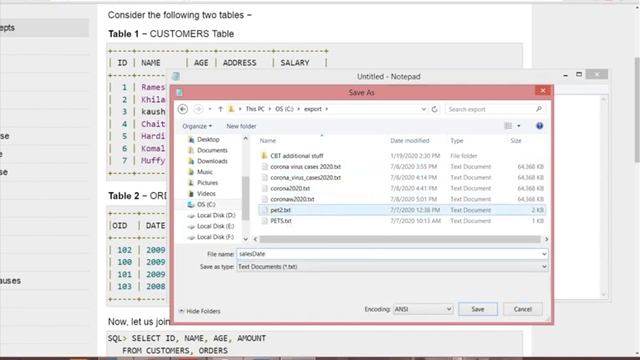This screenshot has width=640, height=360.
Task: Select Downloads in navigation pane
Action: click(x=212, y=161)
